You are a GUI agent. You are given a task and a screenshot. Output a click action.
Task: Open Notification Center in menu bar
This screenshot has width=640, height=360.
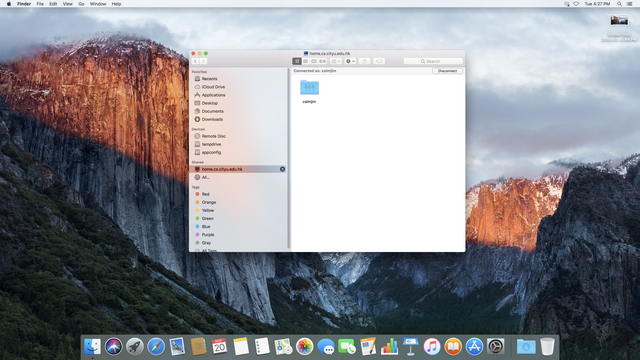pos(630,4)
